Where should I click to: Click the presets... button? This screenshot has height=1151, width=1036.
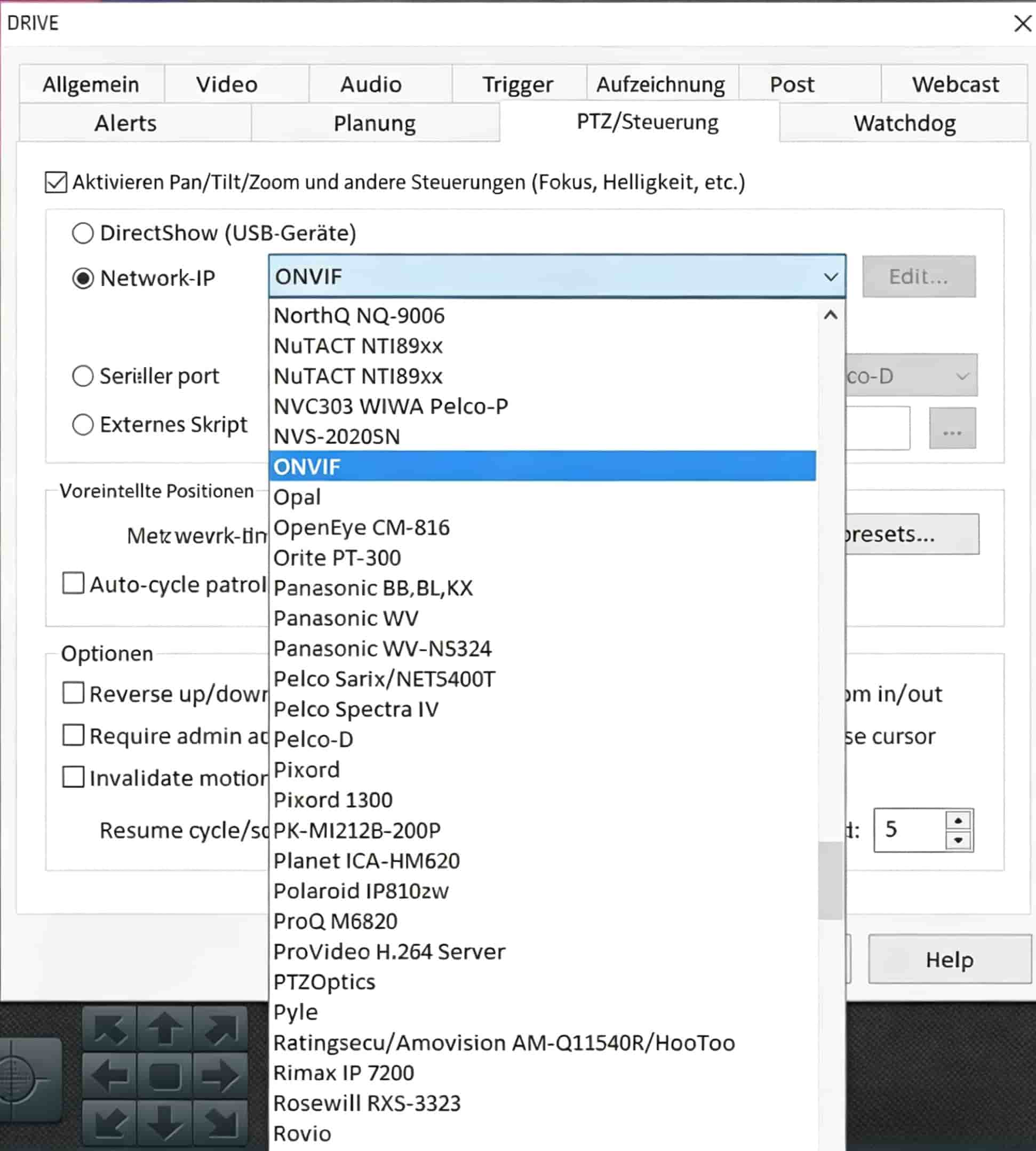click(912, 534)
